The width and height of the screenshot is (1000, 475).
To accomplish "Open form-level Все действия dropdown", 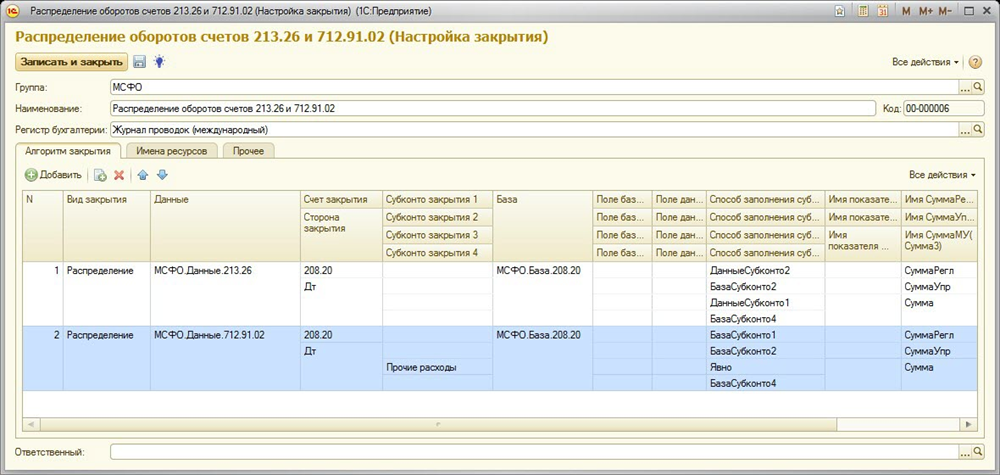I will pos(925,62).
